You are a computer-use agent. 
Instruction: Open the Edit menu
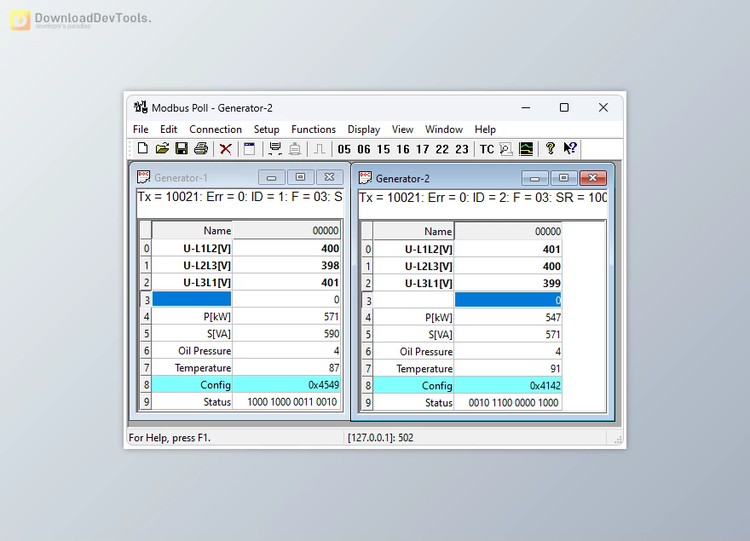pos(168,129)
